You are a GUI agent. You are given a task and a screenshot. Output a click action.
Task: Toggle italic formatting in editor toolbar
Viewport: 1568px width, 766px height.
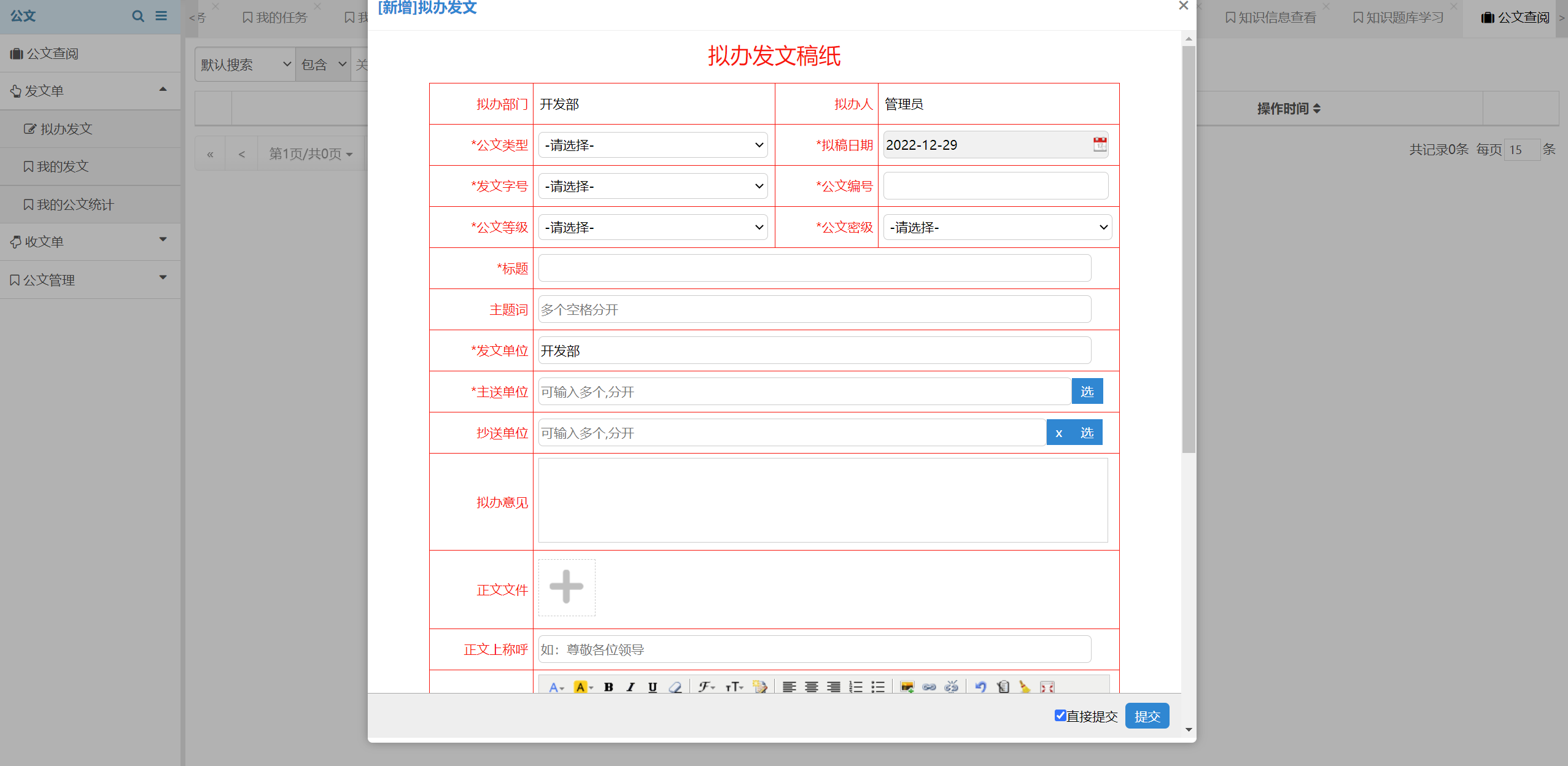[631, 687]
